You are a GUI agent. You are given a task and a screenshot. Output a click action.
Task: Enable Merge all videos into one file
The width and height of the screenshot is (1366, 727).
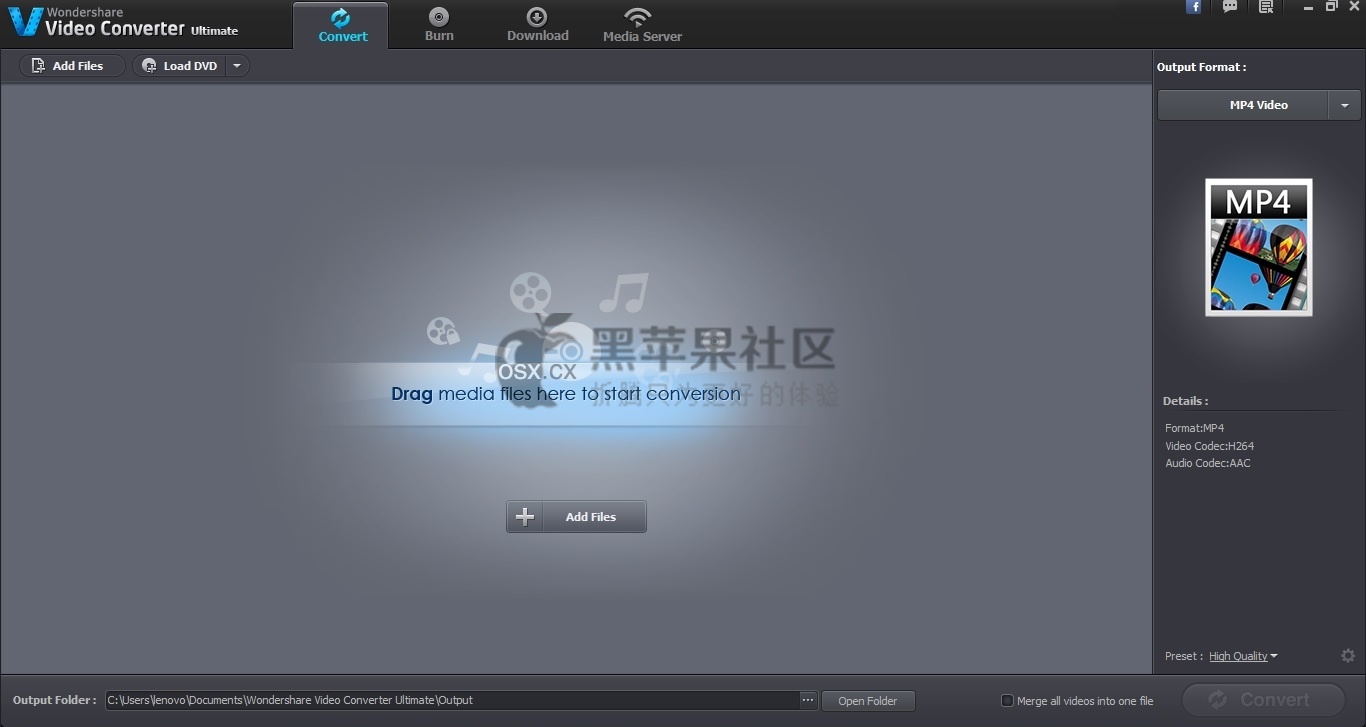[x=1008, y=700]
